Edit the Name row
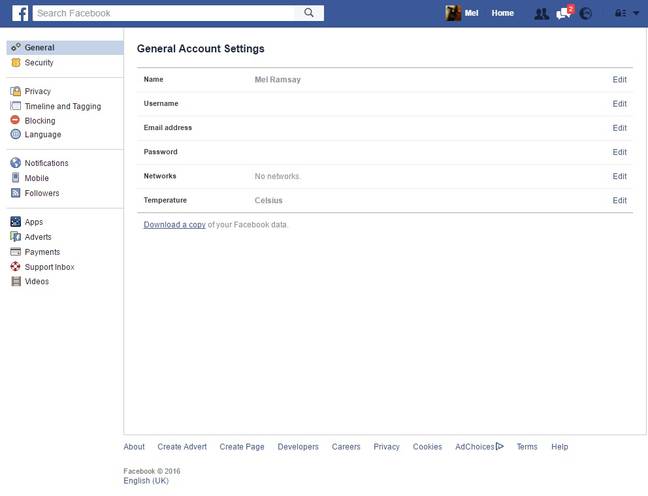 pos(619,79)
